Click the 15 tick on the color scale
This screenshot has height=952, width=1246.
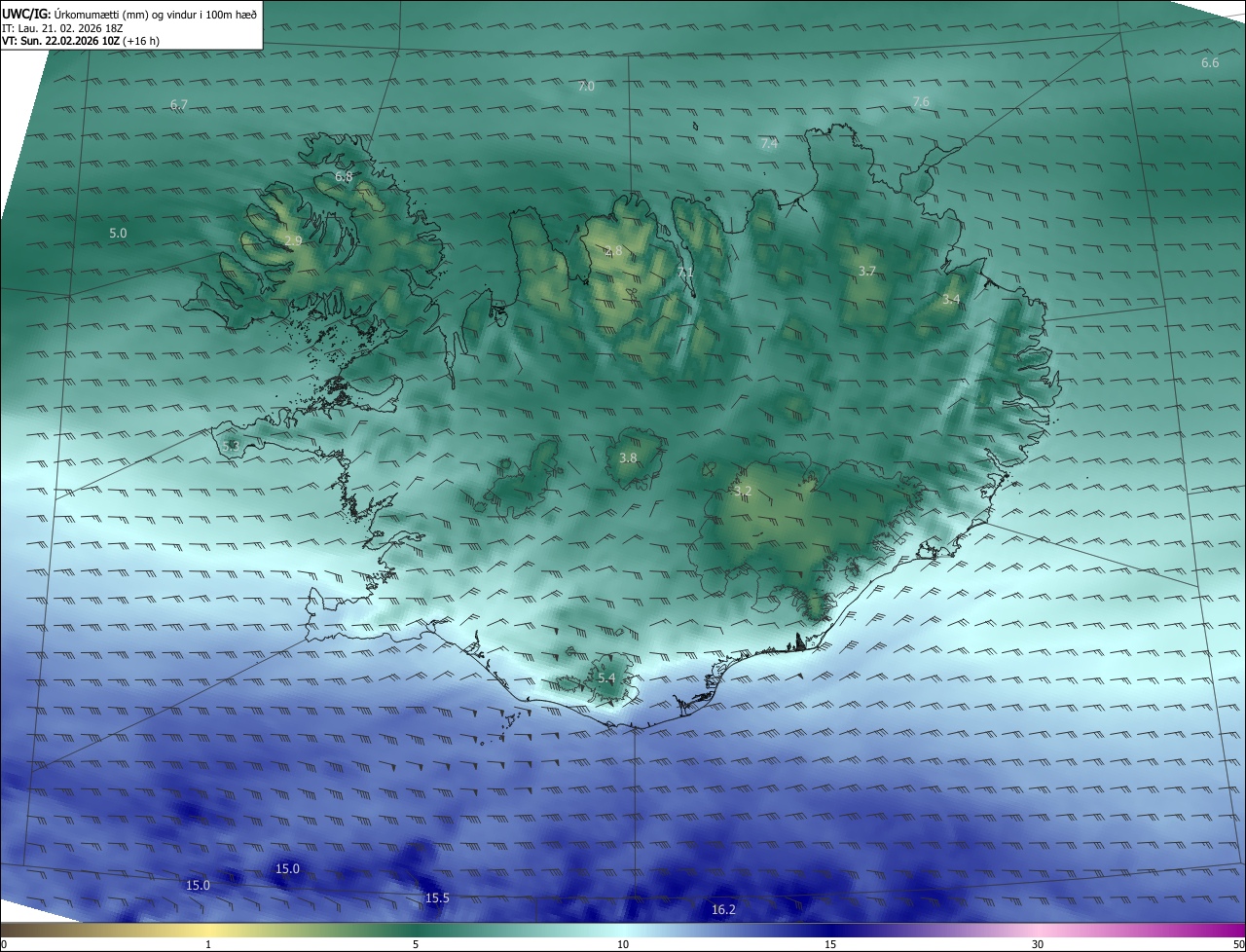tap(830, 944)
